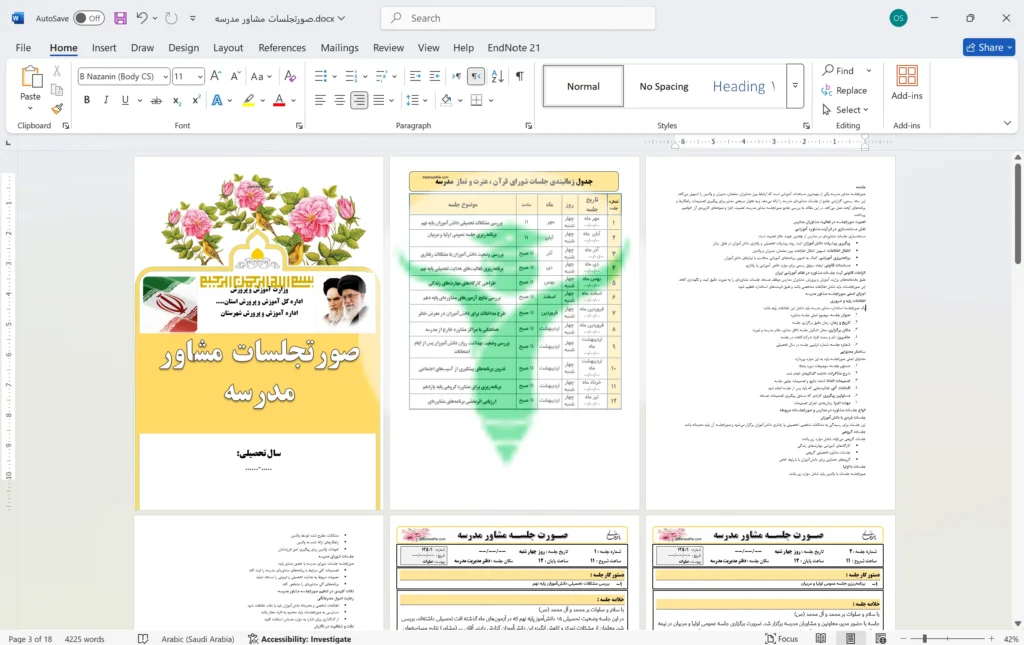This screenshot has width=1024, height=645.
Task: Toggle right-to-left text direction
Action: point(476,76)
